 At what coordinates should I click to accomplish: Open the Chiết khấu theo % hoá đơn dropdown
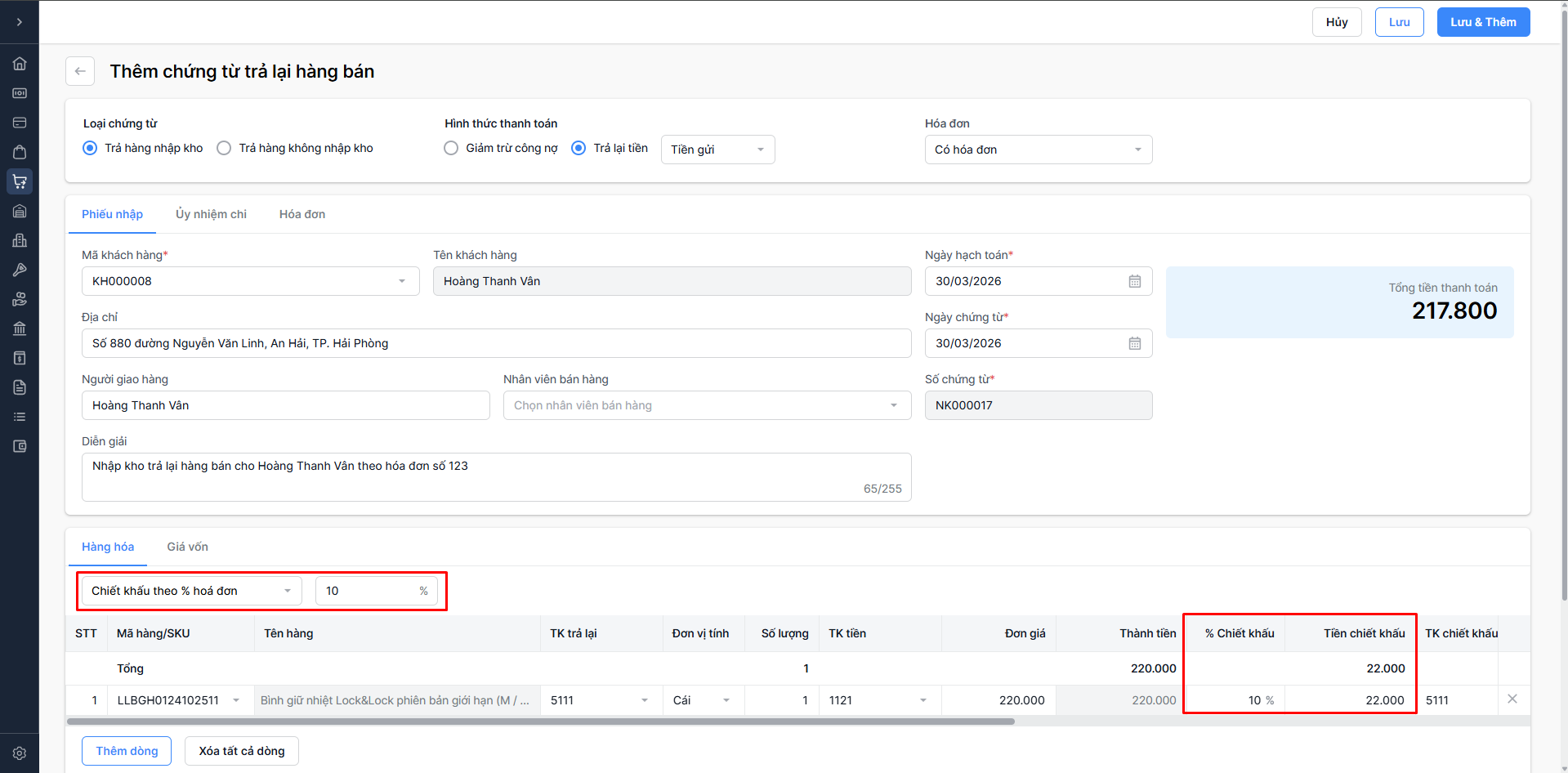pos(191,591)
